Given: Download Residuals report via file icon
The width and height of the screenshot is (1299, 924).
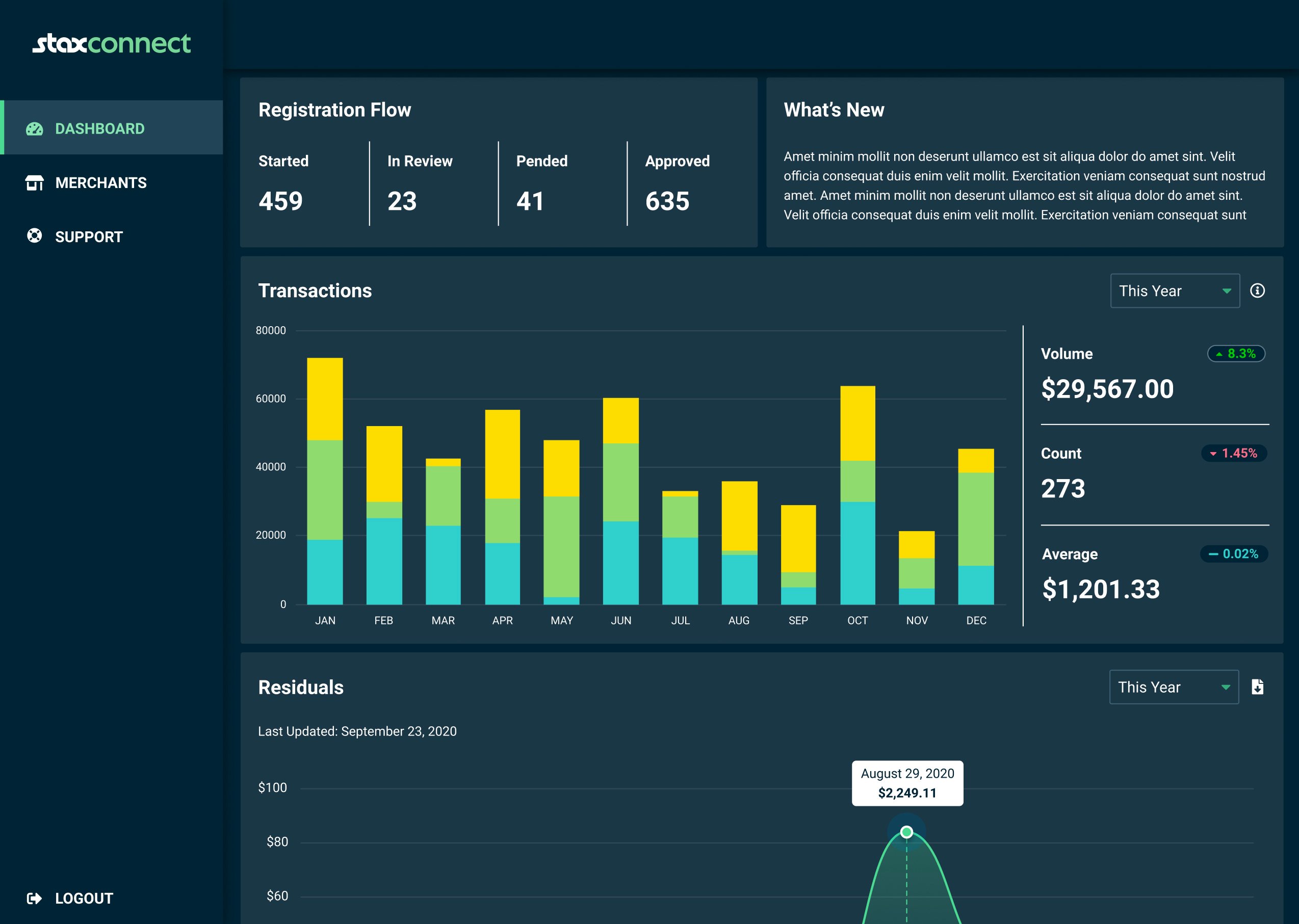Looking at the screenshot, I should 1257,687.
